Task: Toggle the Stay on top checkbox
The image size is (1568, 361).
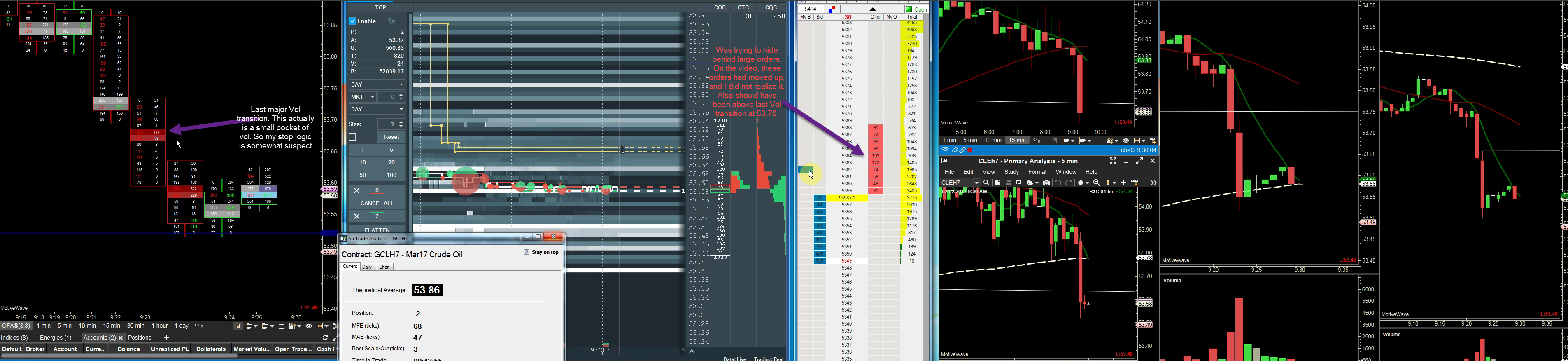Action: pos(527,252)
